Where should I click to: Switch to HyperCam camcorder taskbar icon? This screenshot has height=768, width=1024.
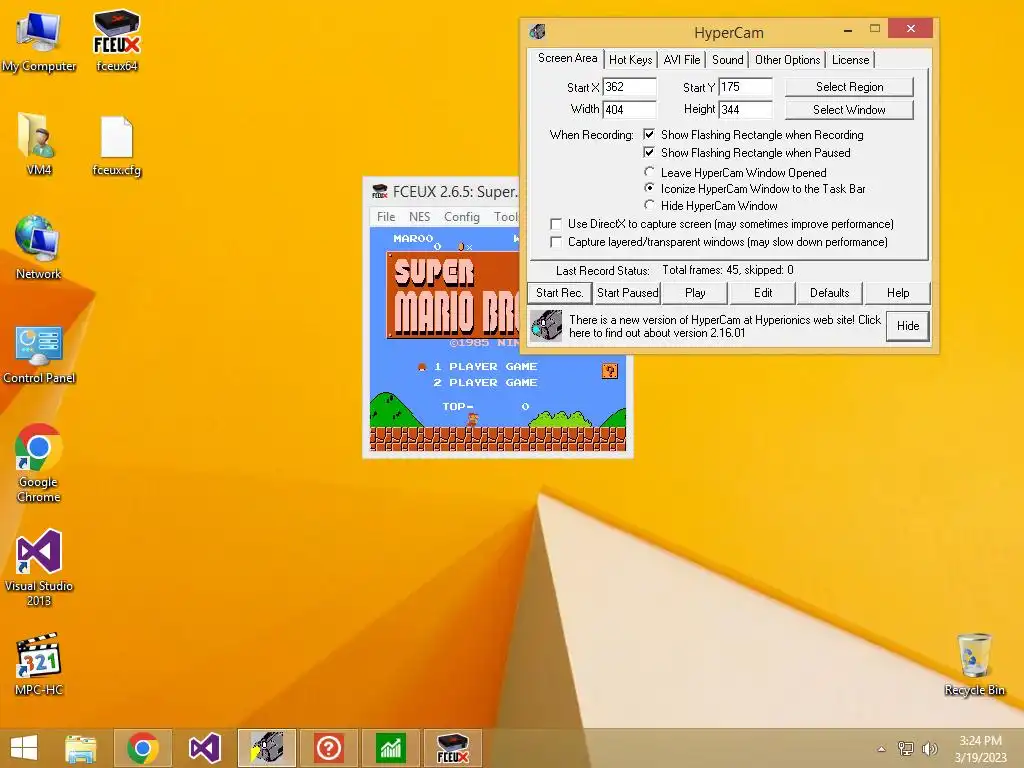pyautogui.click(x=266, y=748)
